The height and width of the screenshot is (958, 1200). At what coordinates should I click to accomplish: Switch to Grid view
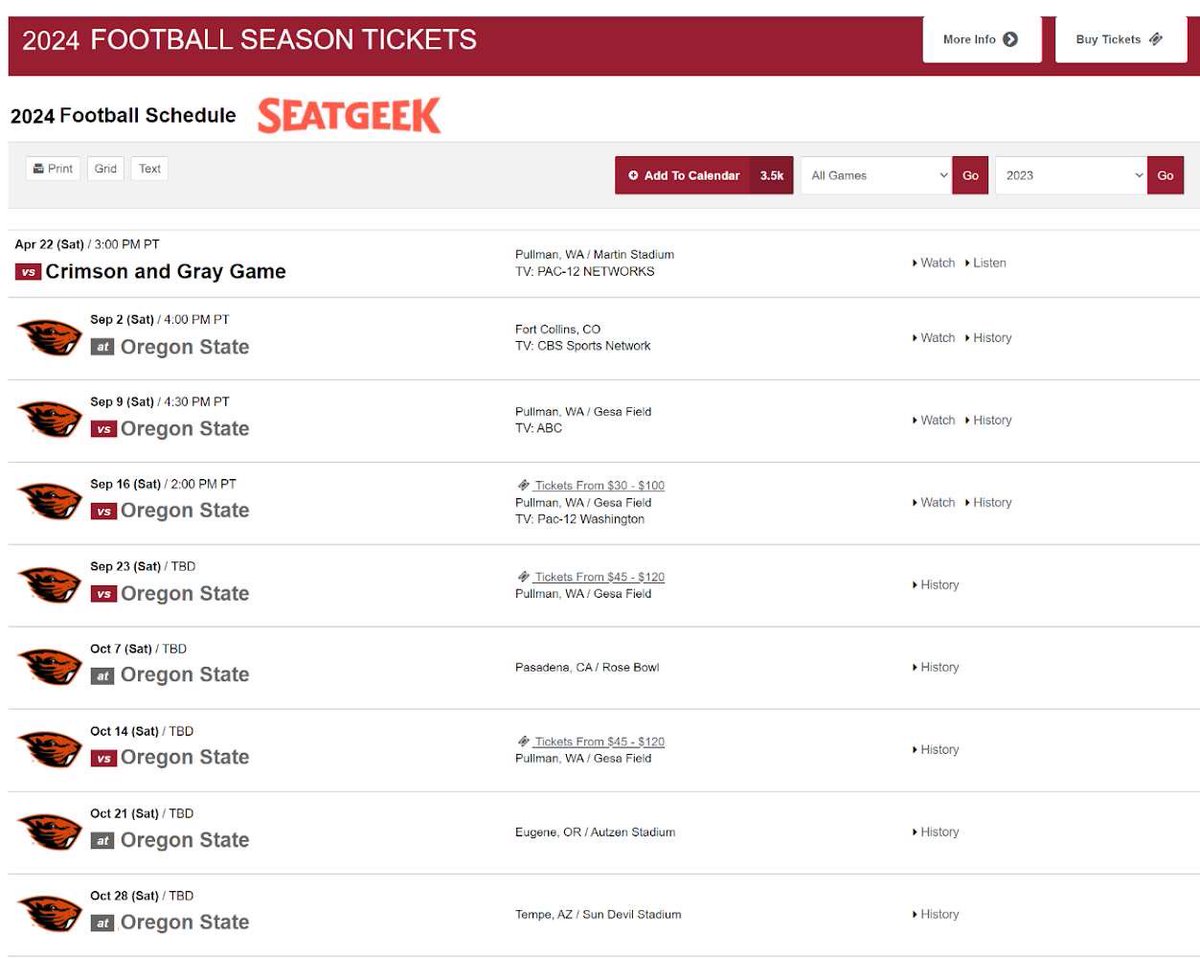point(104,168)
